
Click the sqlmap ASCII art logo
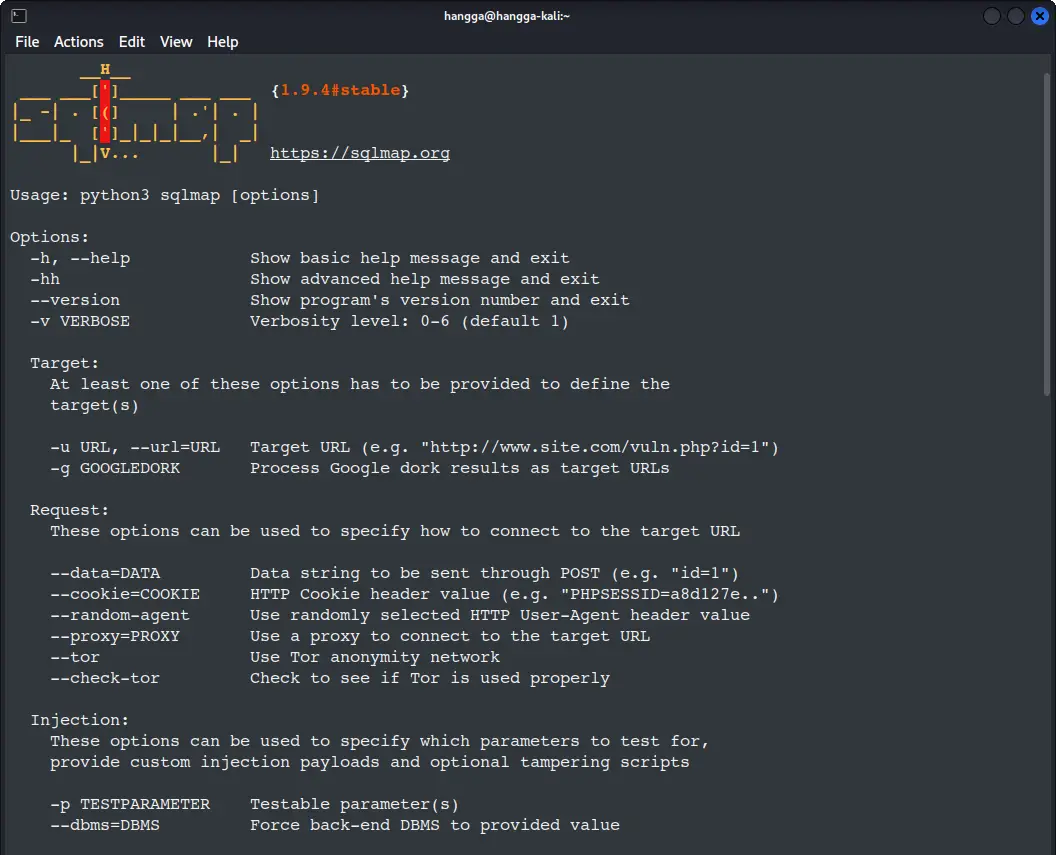coord(135,112)
